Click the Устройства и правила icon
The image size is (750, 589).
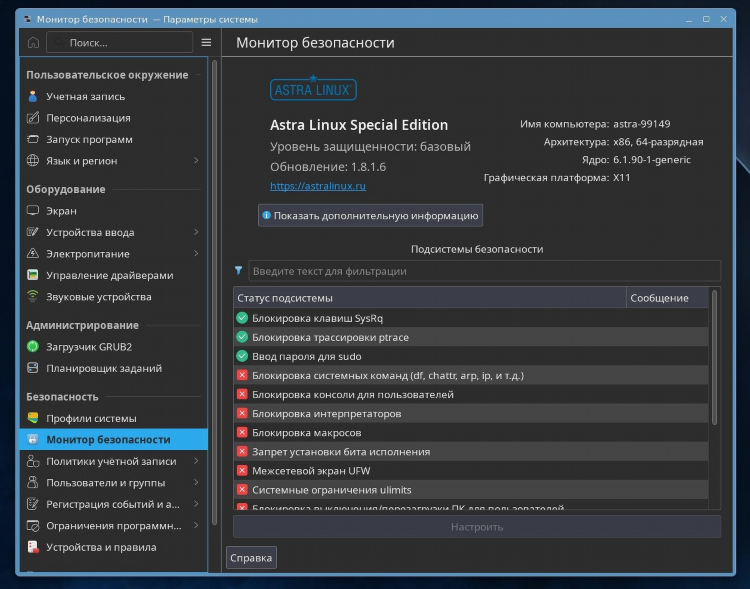click(33, 547)
